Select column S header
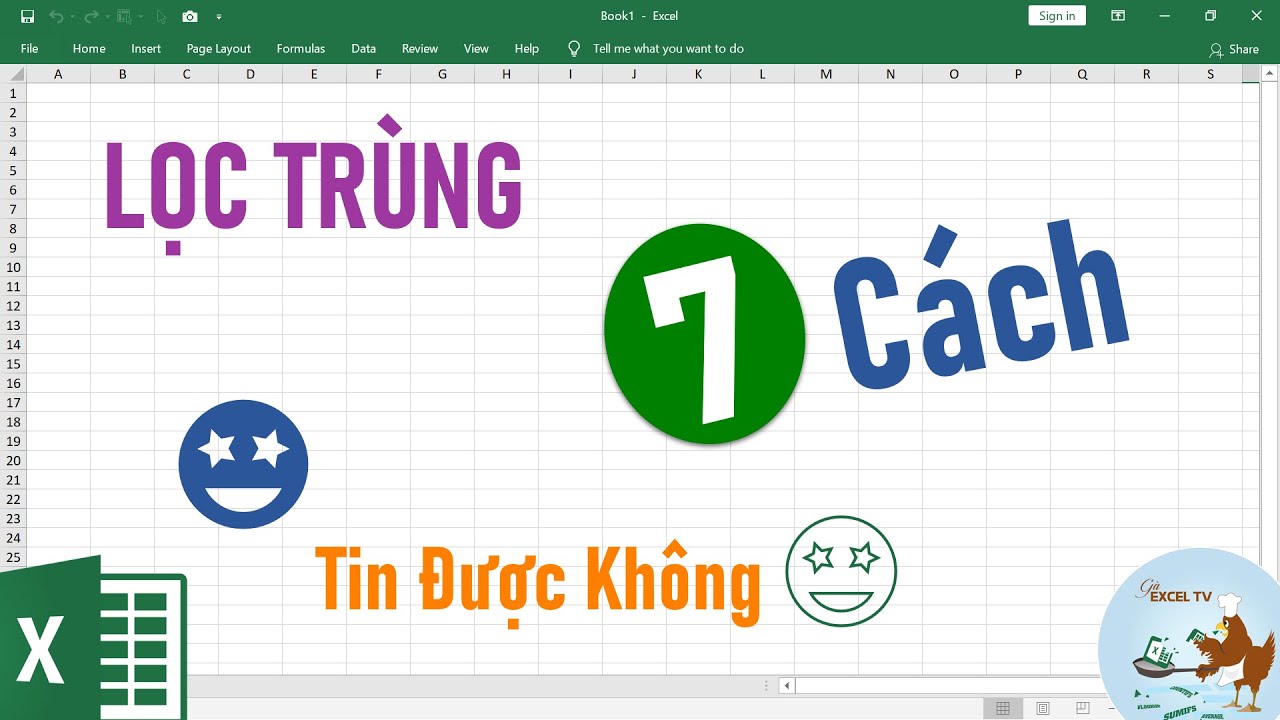This screenshot has width=1280, height=720. click(1210, 74)
